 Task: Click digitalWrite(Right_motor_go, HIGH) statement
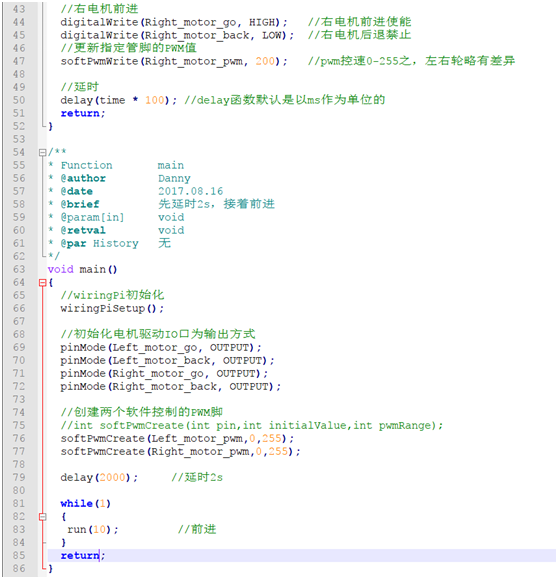tap(174, 22)
